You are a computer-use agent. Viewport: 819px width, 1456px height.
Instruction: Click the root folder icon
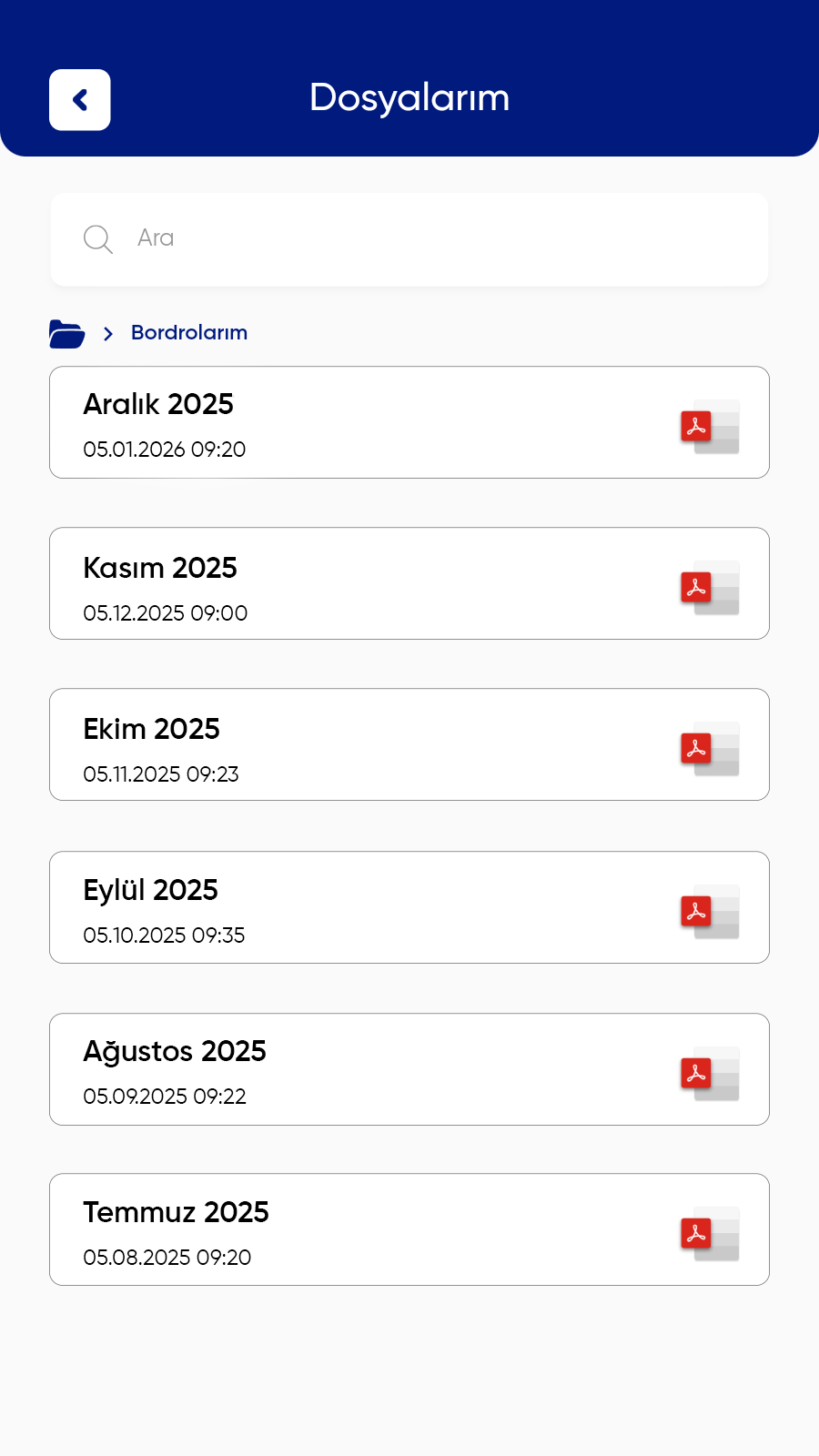(x=66, y=334)
